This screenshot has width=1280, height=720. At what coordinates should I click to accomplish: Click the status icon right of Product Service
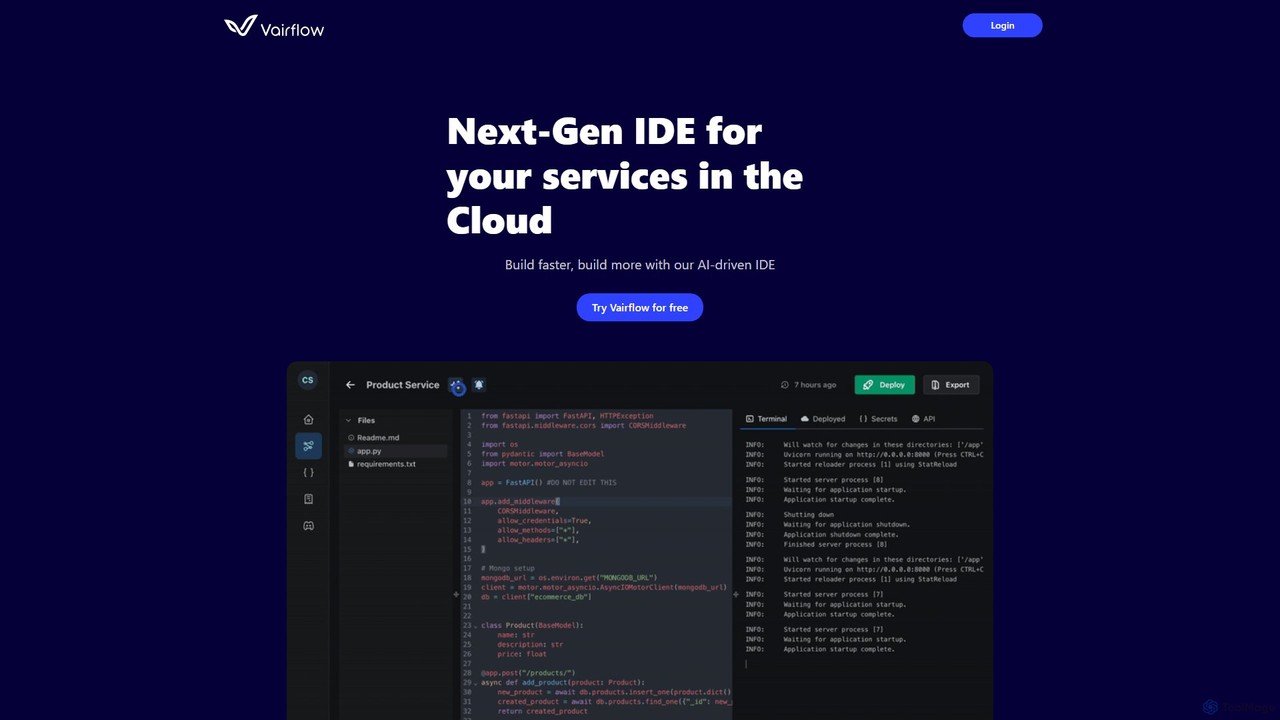click(457, 386)
